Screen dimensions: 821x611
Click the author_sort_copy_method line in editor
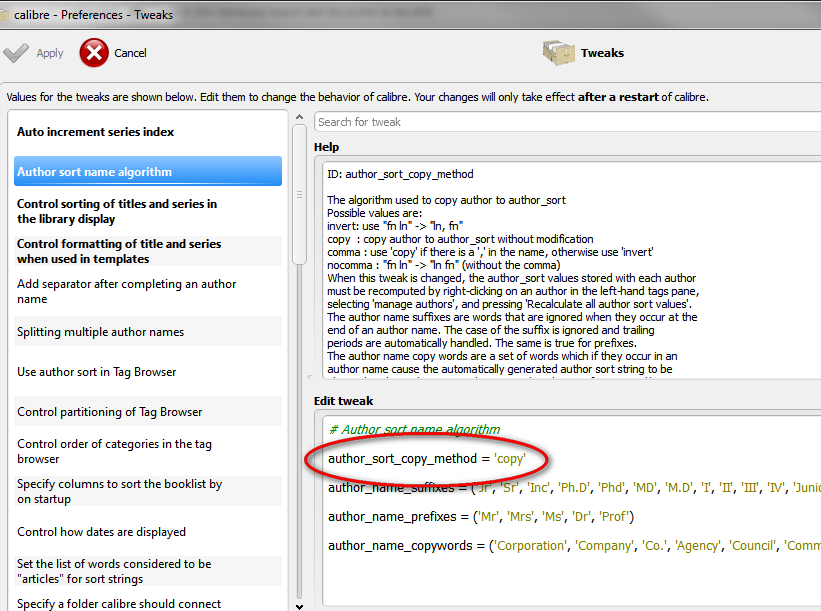pos(427,459)
